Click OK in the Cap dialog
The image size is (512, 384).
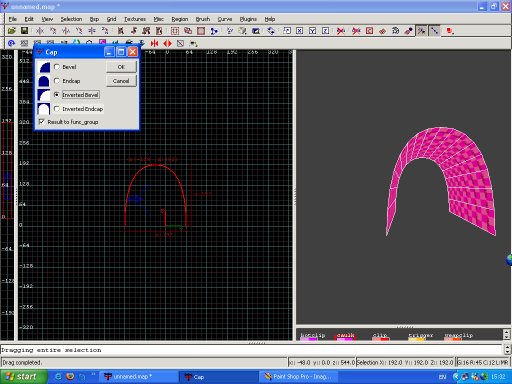tap(121, 67)
